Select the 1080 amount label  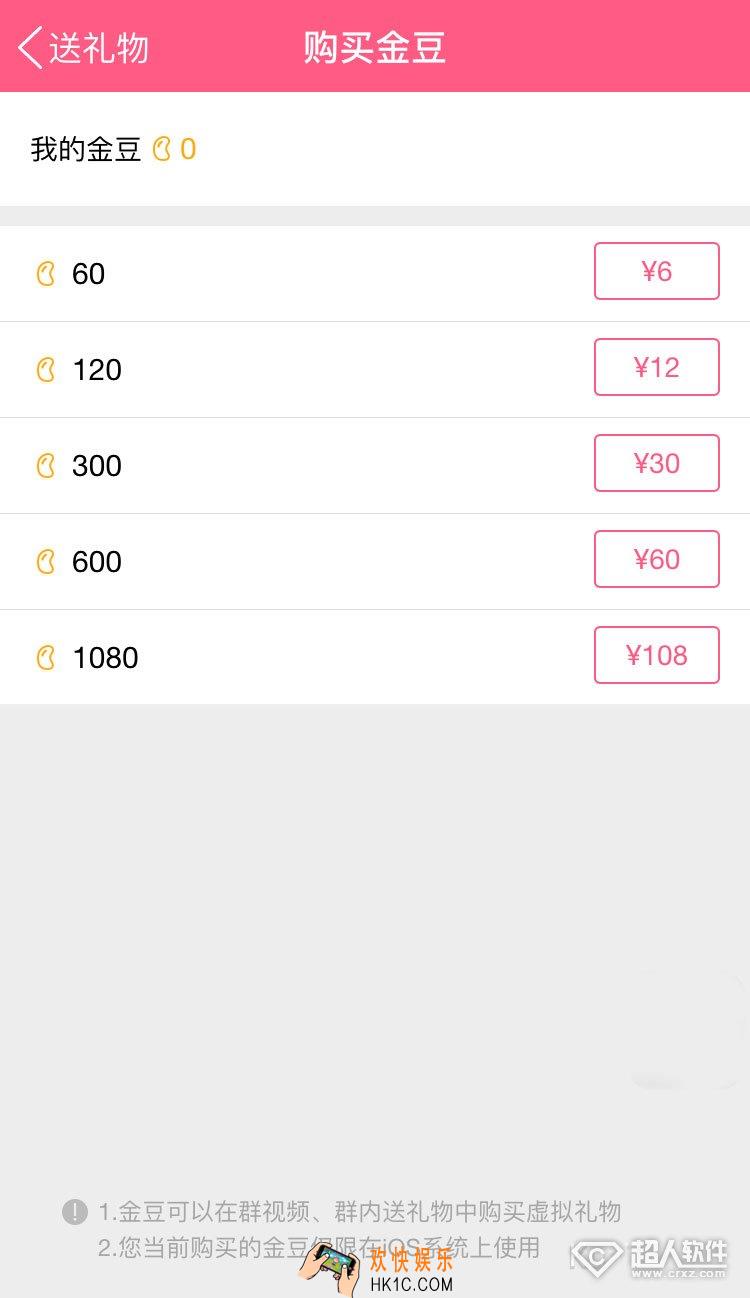[105, 658]
